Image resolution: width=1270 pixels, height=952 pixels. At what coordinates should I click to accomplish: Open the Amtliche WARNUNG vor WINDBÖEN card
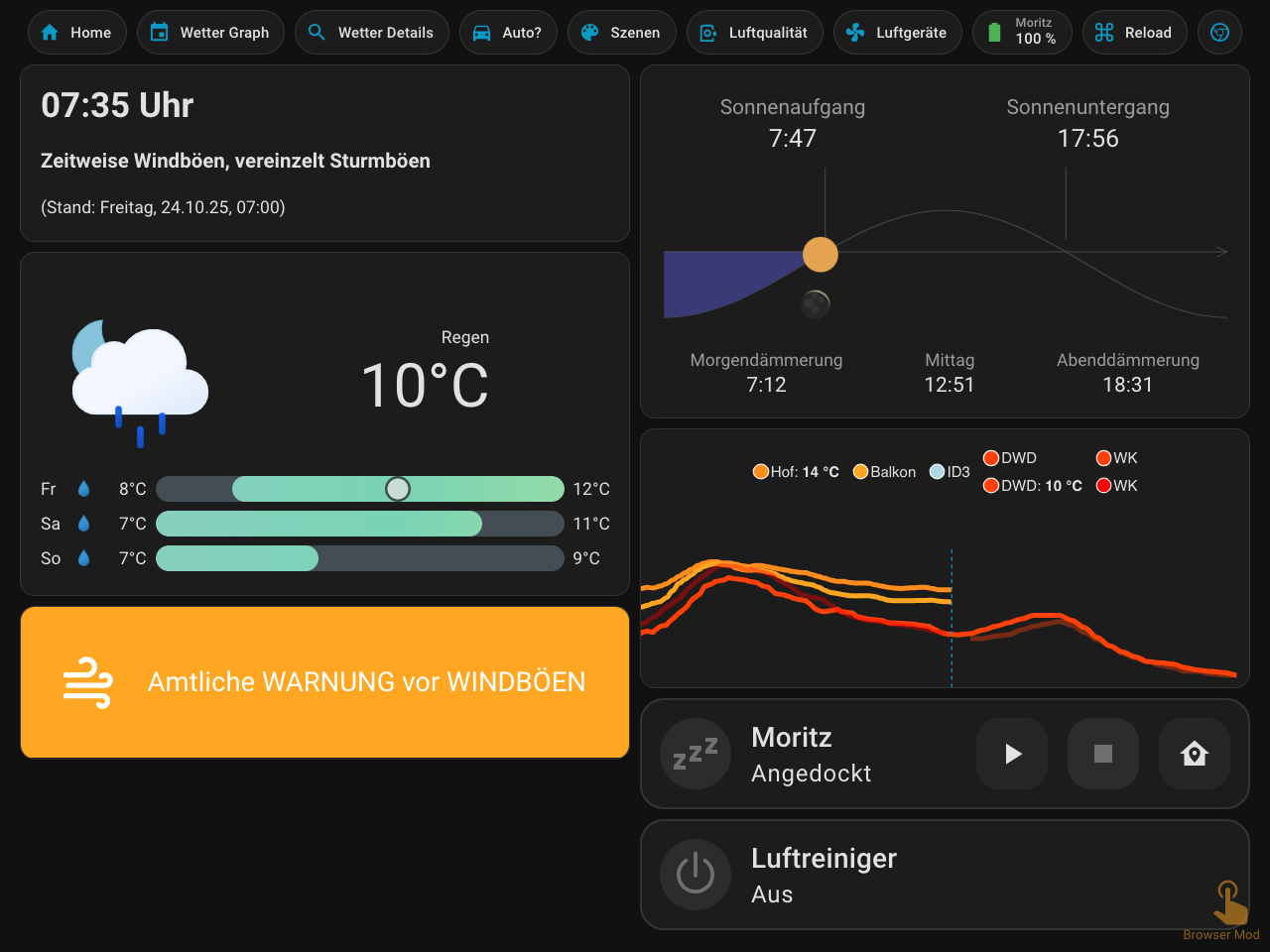click(x=324, y=682)
